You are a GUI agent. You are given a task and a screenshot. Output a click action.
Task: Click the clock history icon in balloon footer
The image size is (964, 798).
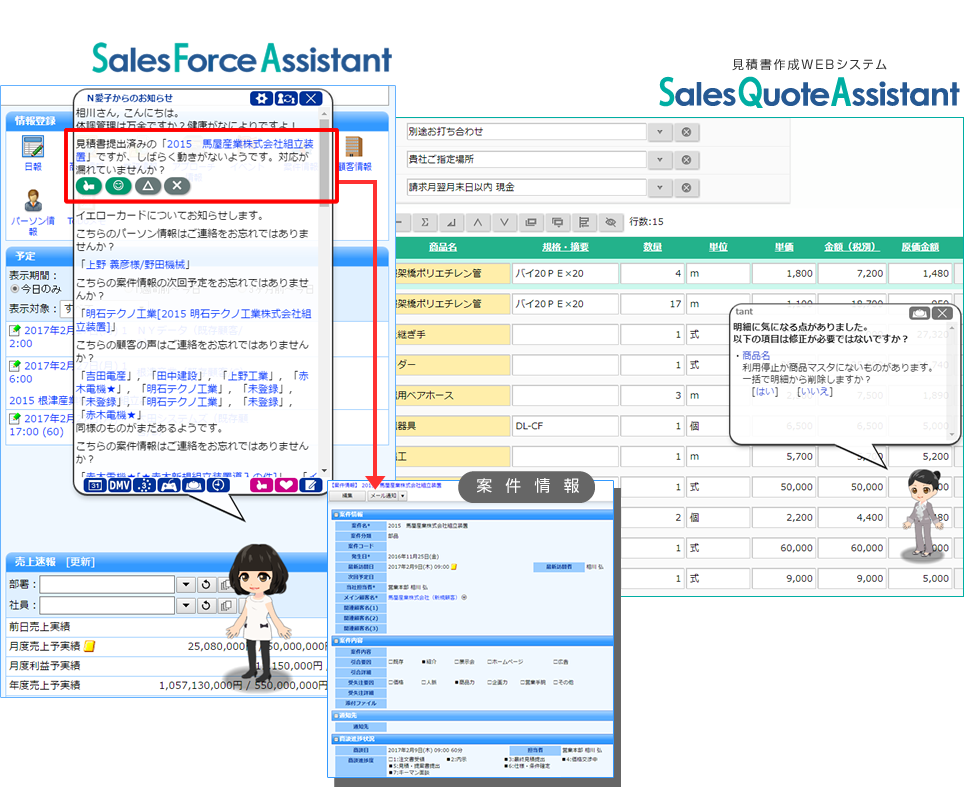(x=218, y=485)
